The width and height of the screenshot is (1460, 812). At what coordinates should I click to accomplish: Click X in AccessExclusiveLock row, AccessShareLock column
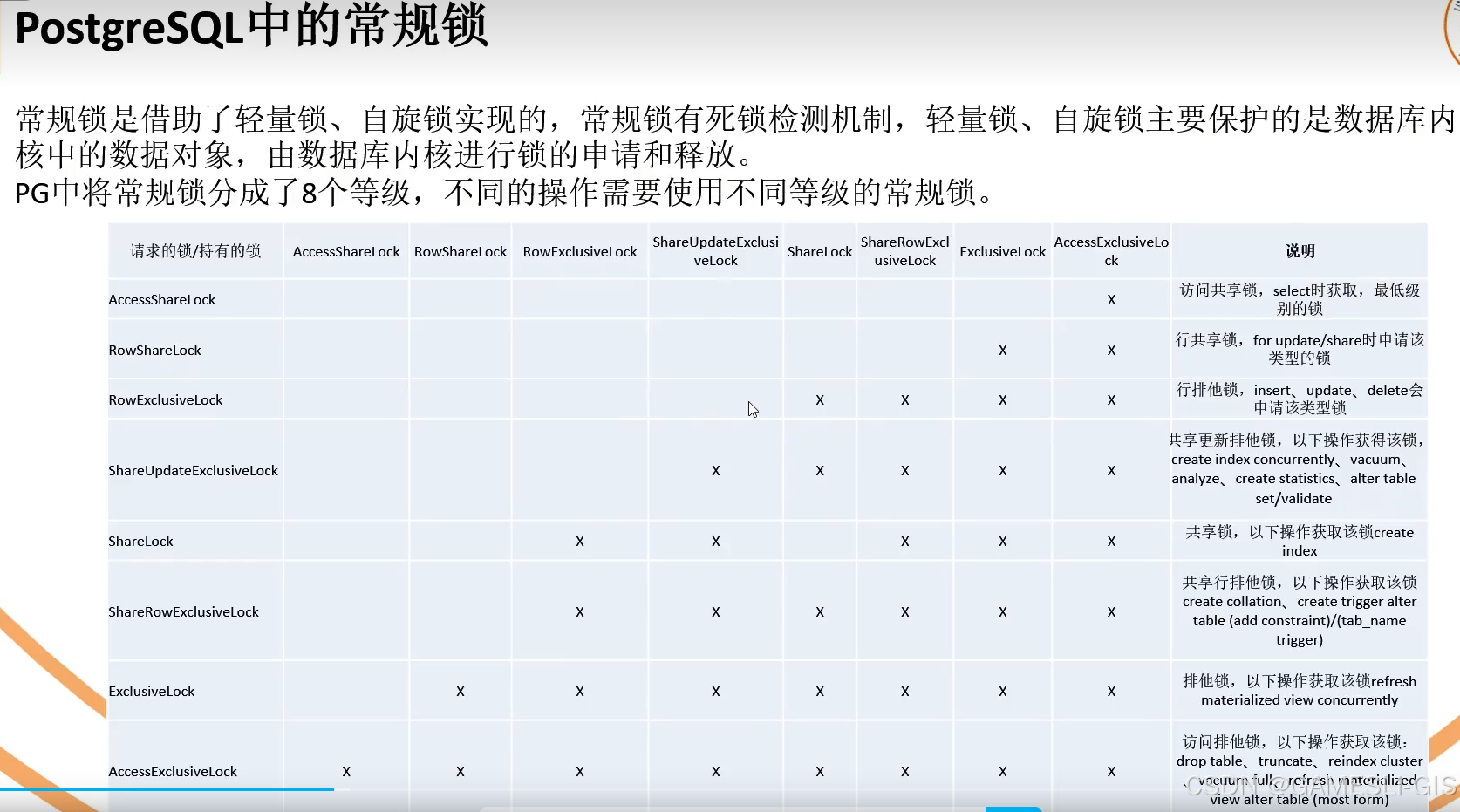click(346, 772)
